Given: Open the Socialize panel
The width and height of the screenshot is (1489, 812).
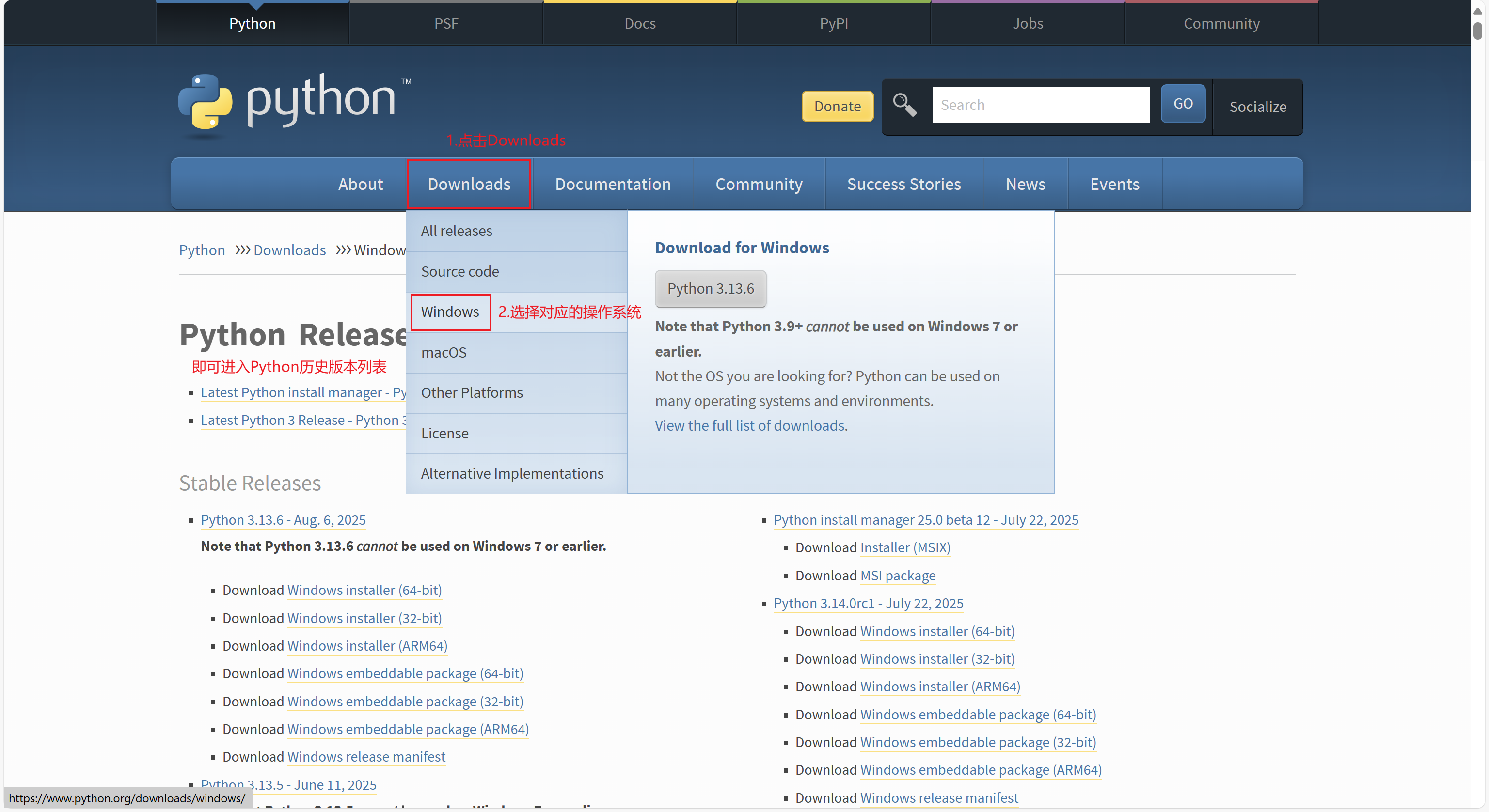Looking at the screenshot, I should (1258, 107).
